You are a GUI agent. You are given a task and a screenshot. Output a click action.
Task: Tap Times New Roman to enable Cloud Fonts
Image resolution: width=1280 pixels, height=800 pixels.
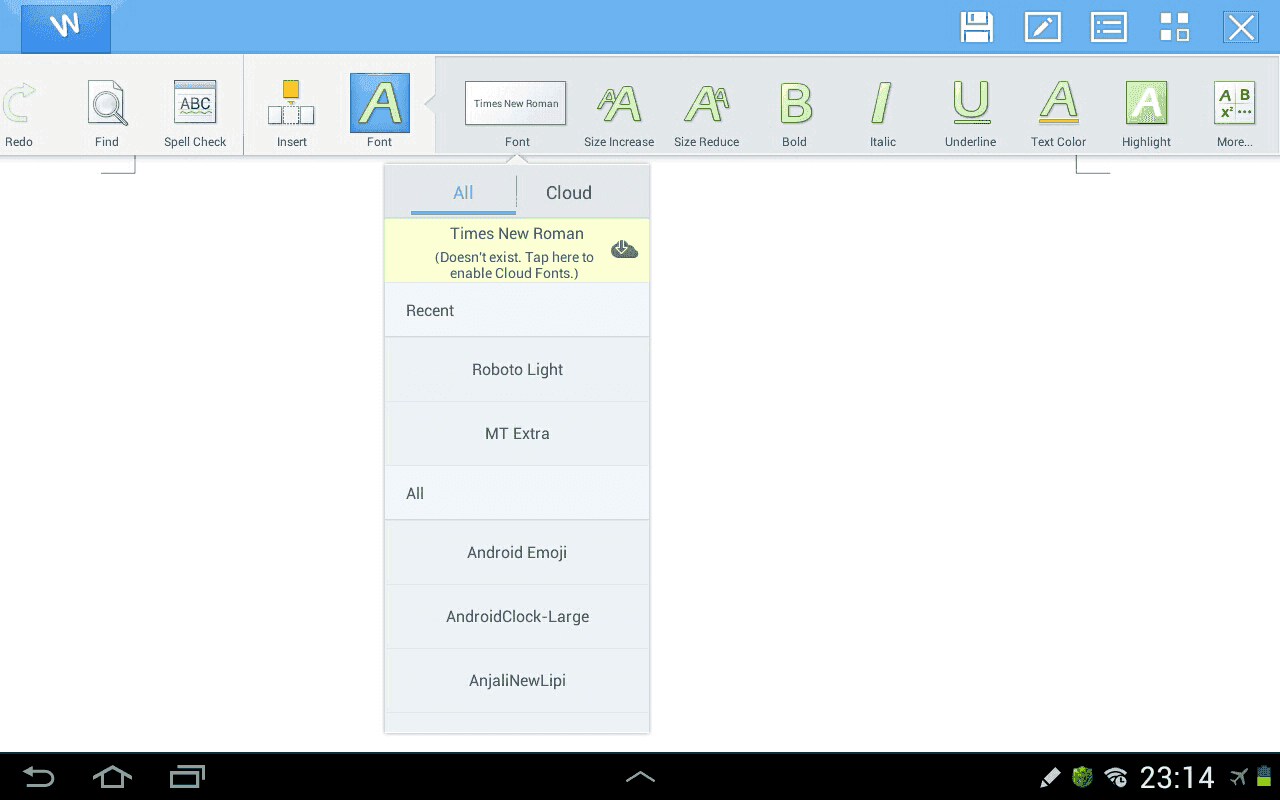pos(517,251)
